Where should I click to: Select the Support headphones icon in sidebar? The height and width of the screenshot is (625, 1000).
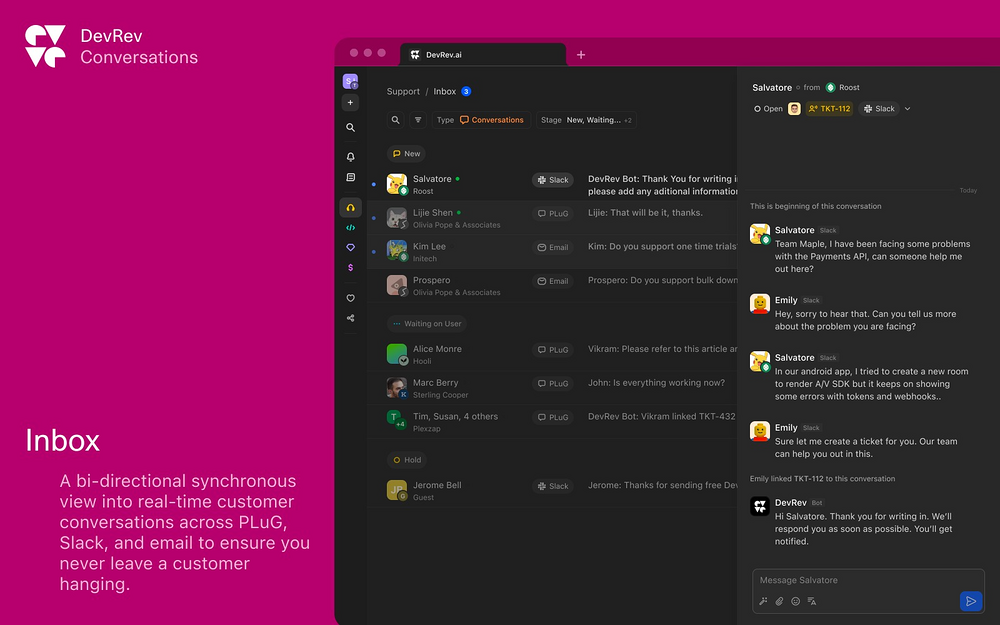[x=350, y=207]
